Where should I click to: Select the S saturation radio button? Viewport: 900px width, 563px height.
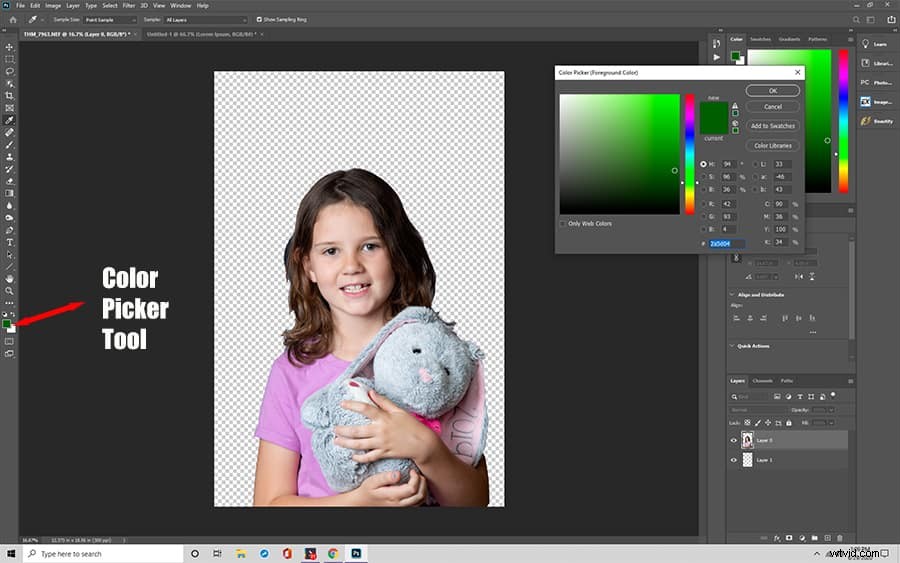(x=703, y=177)
